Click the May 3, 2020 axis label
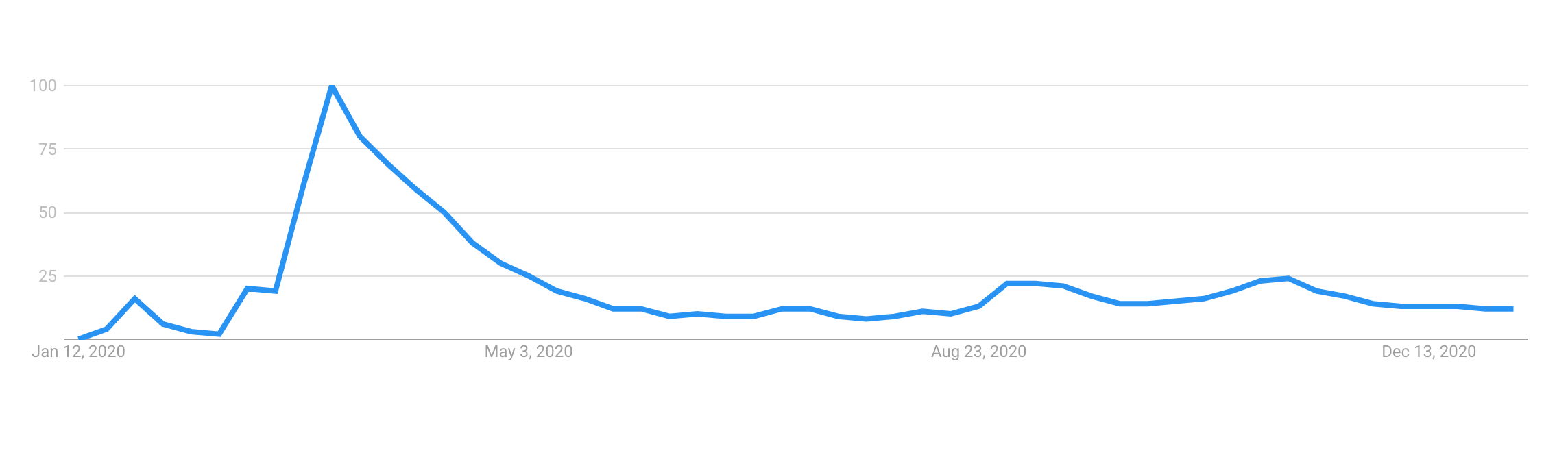The image size is (1568, 455). [x=529, y=352]
